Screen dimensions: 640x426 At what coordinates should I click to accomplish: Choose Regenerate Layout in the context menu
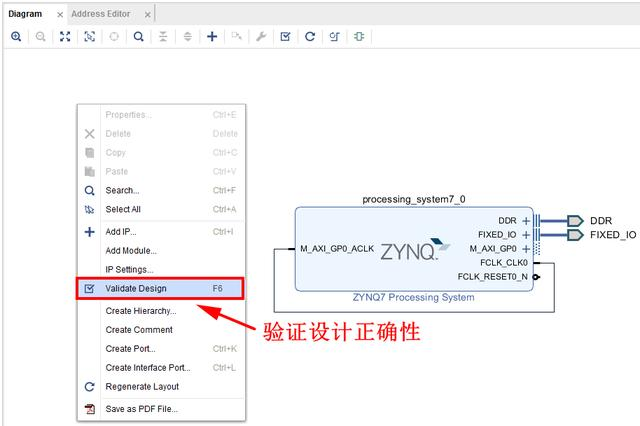(162, 386)
